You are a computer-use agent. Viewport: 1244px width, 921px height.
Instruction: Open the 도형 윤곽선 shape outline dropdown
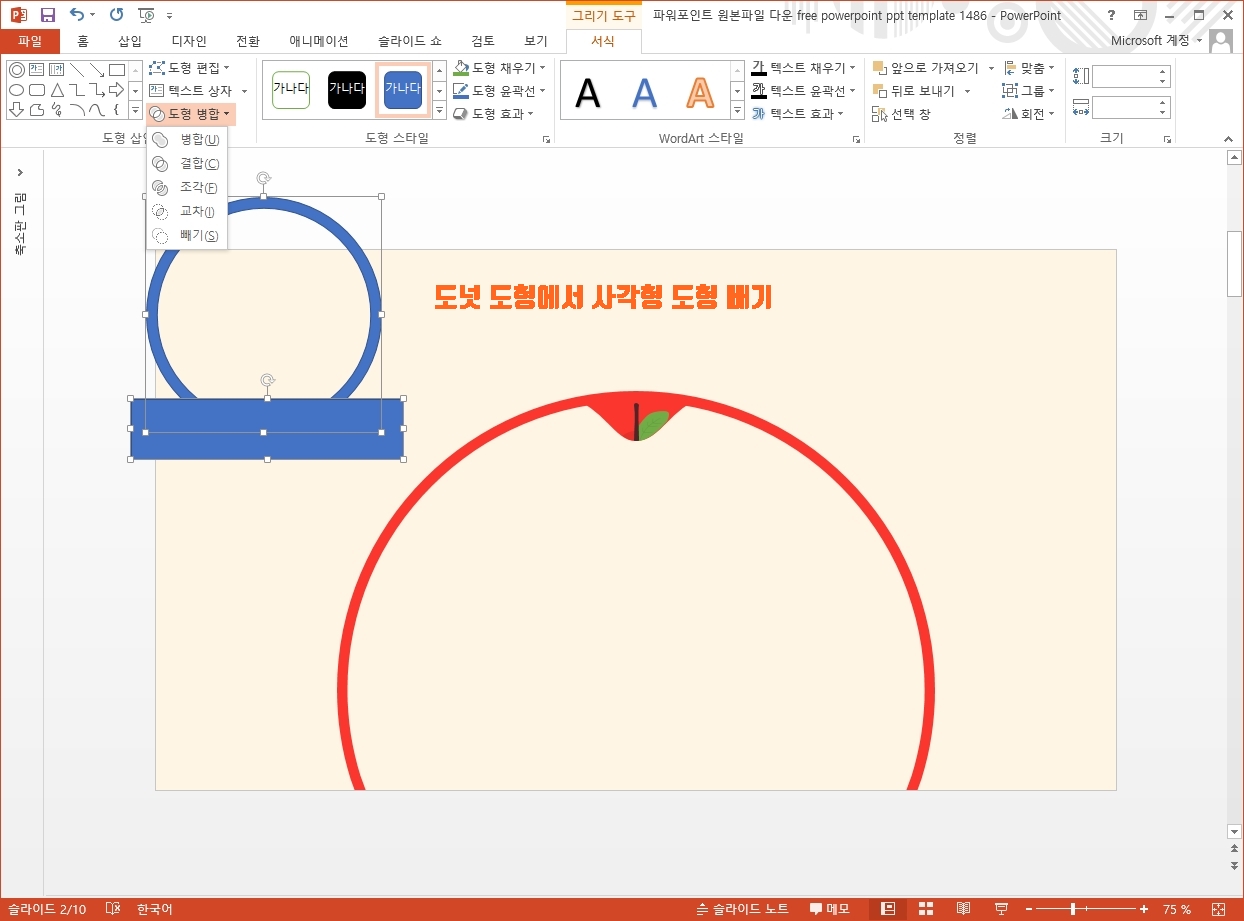pos(500,91)
